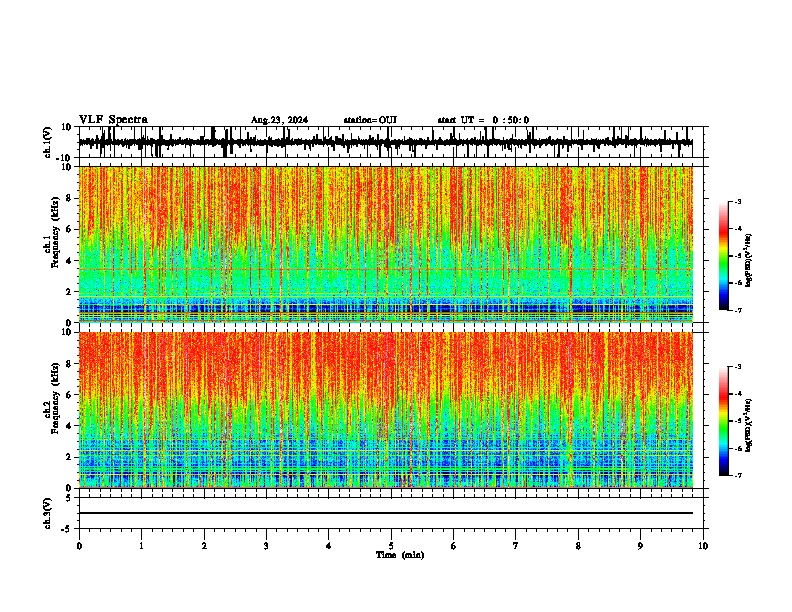Click the "3" tick on the time axis
Viewport: 792px width, 612px height.
pos(266,546)
